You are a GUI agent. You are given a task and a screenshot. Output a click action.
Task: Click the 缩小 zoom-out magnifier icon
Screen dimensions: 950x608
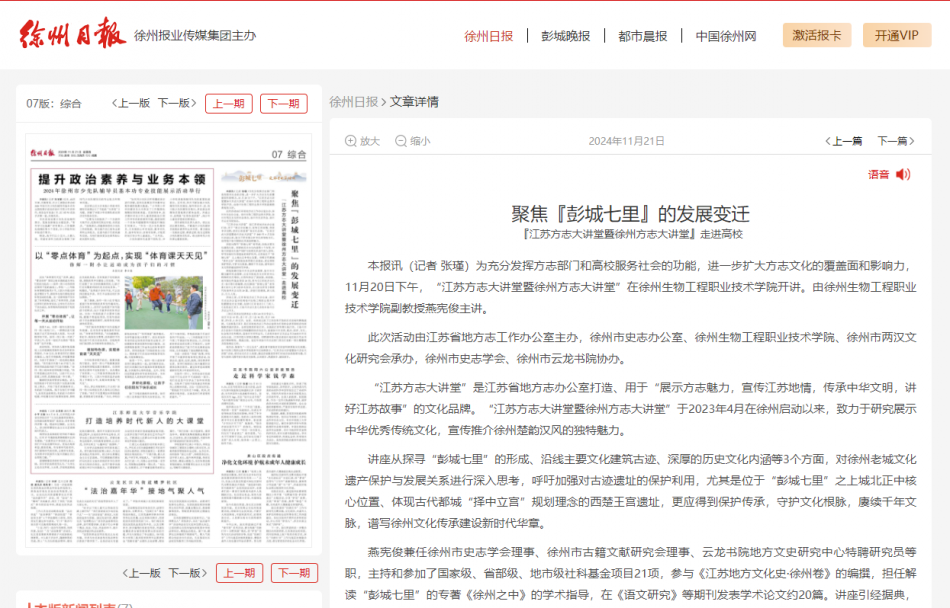point(401,141)
